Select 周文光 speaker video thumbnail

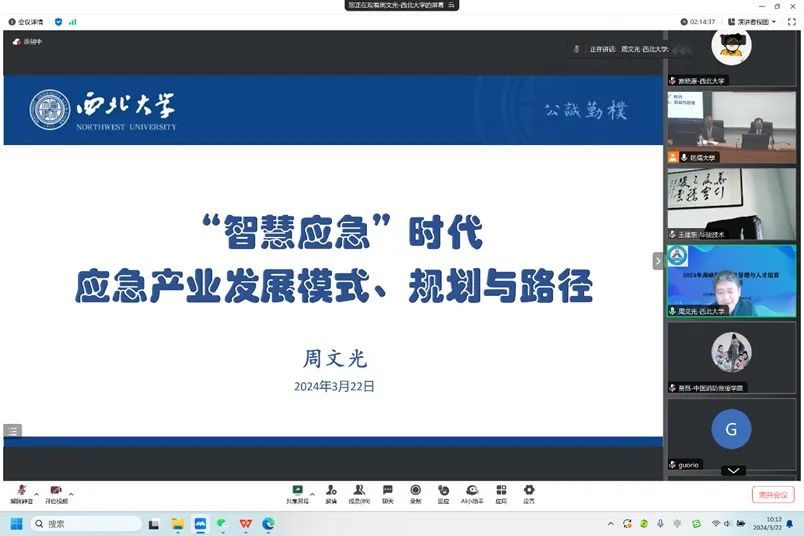coord(731,281)
